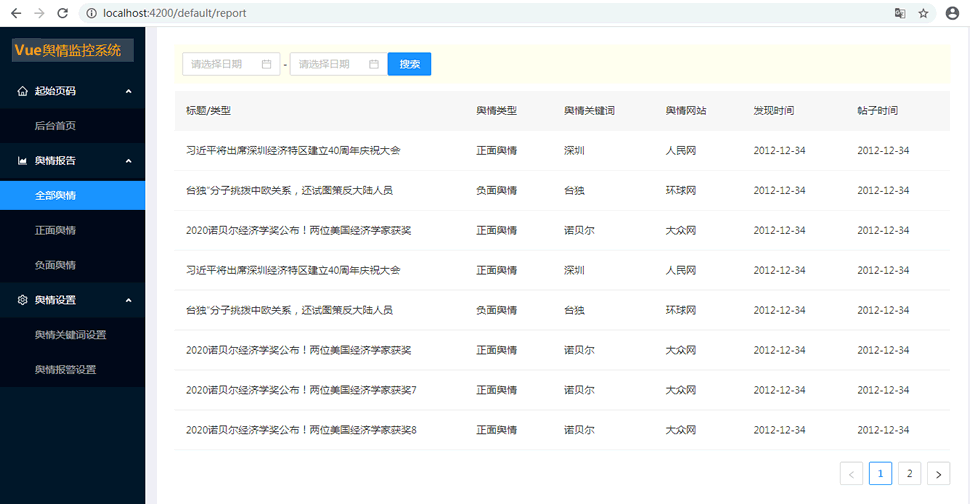The image size is (970, 504).
Task: Collapse the 舆情设置 menu chevron
Action: pyautogui.click(x=129, y=300)
